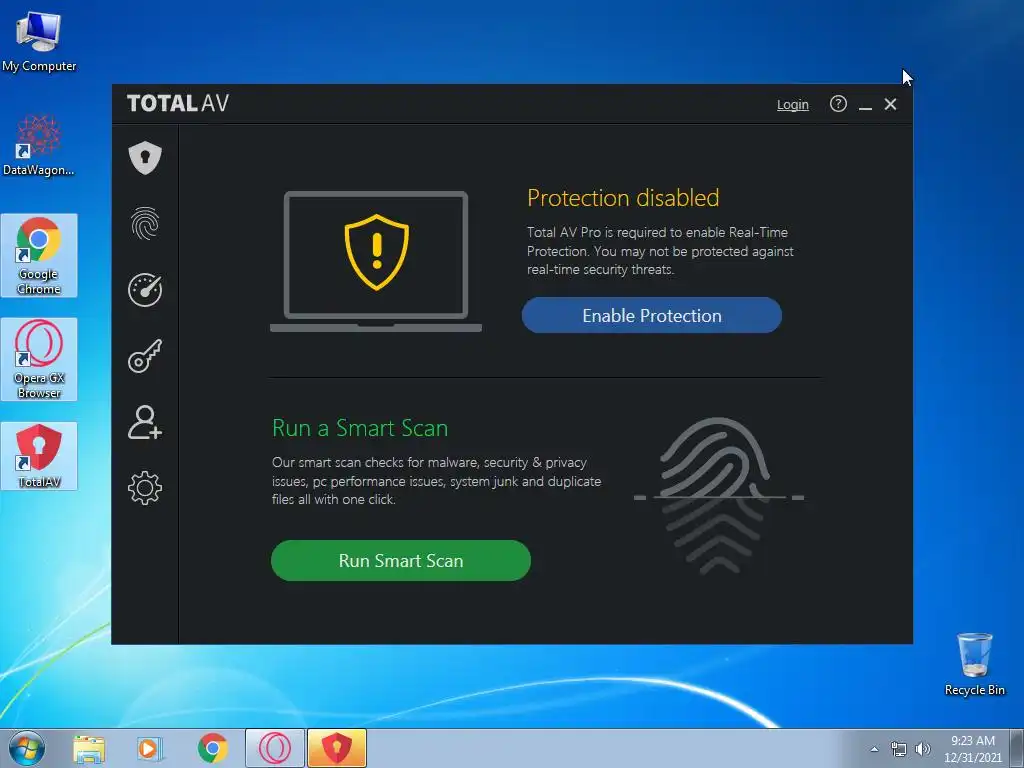Open Chrome from the taskbar

pyautogui.click(x=213, y=748)
